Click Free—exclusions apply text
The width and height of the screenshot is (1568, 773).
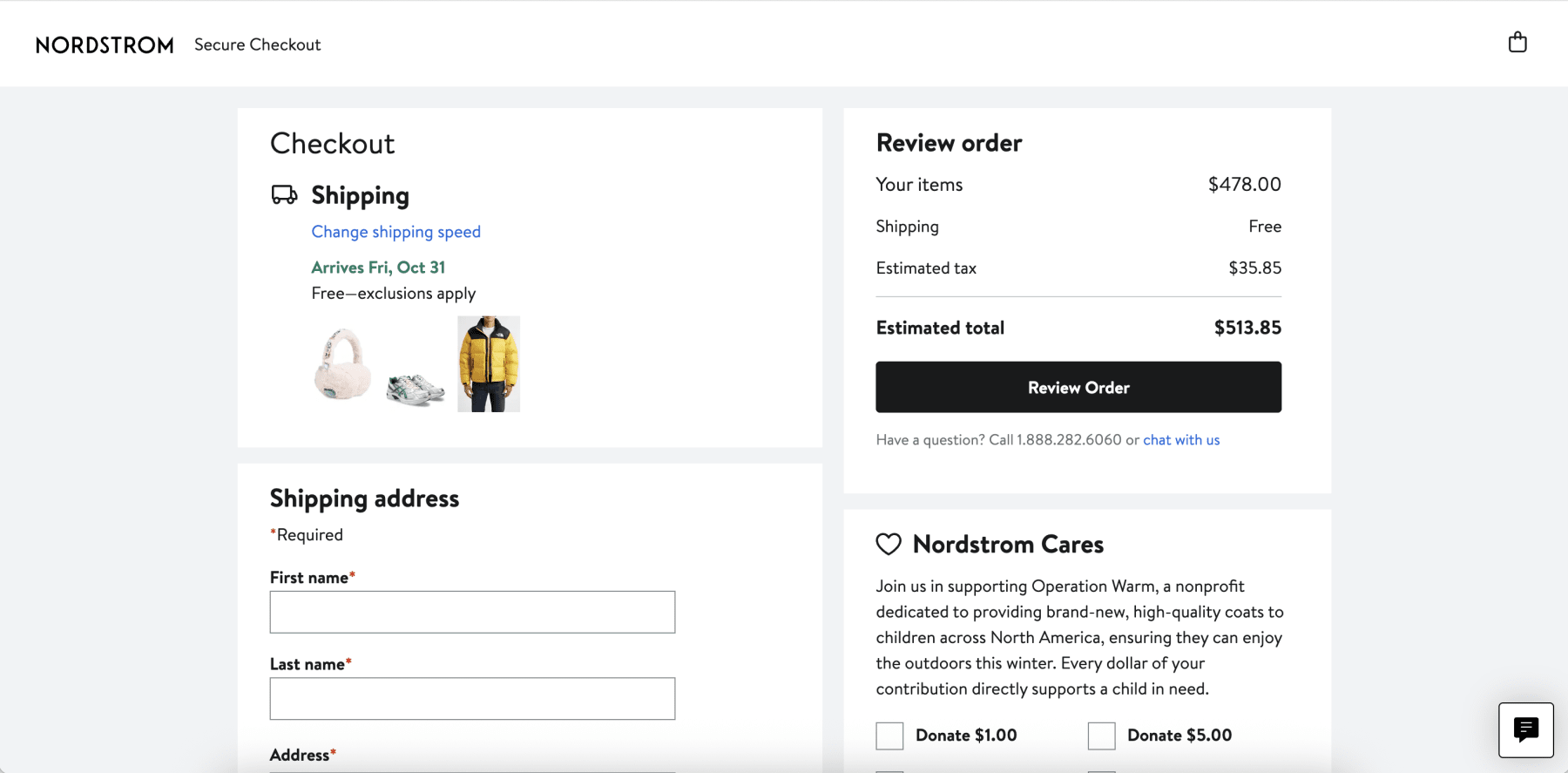394,294
